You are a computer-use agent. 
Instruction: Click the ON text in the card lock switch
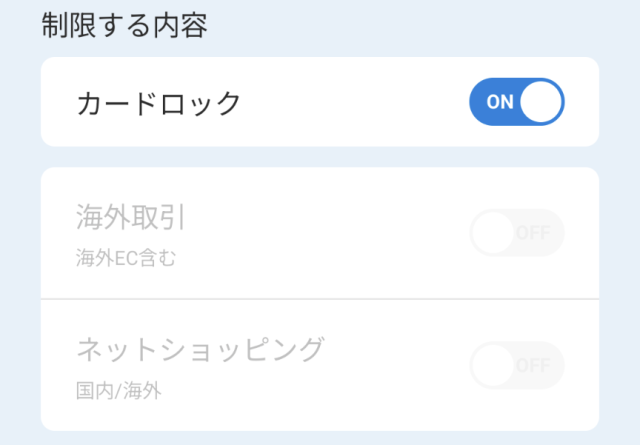499,102
